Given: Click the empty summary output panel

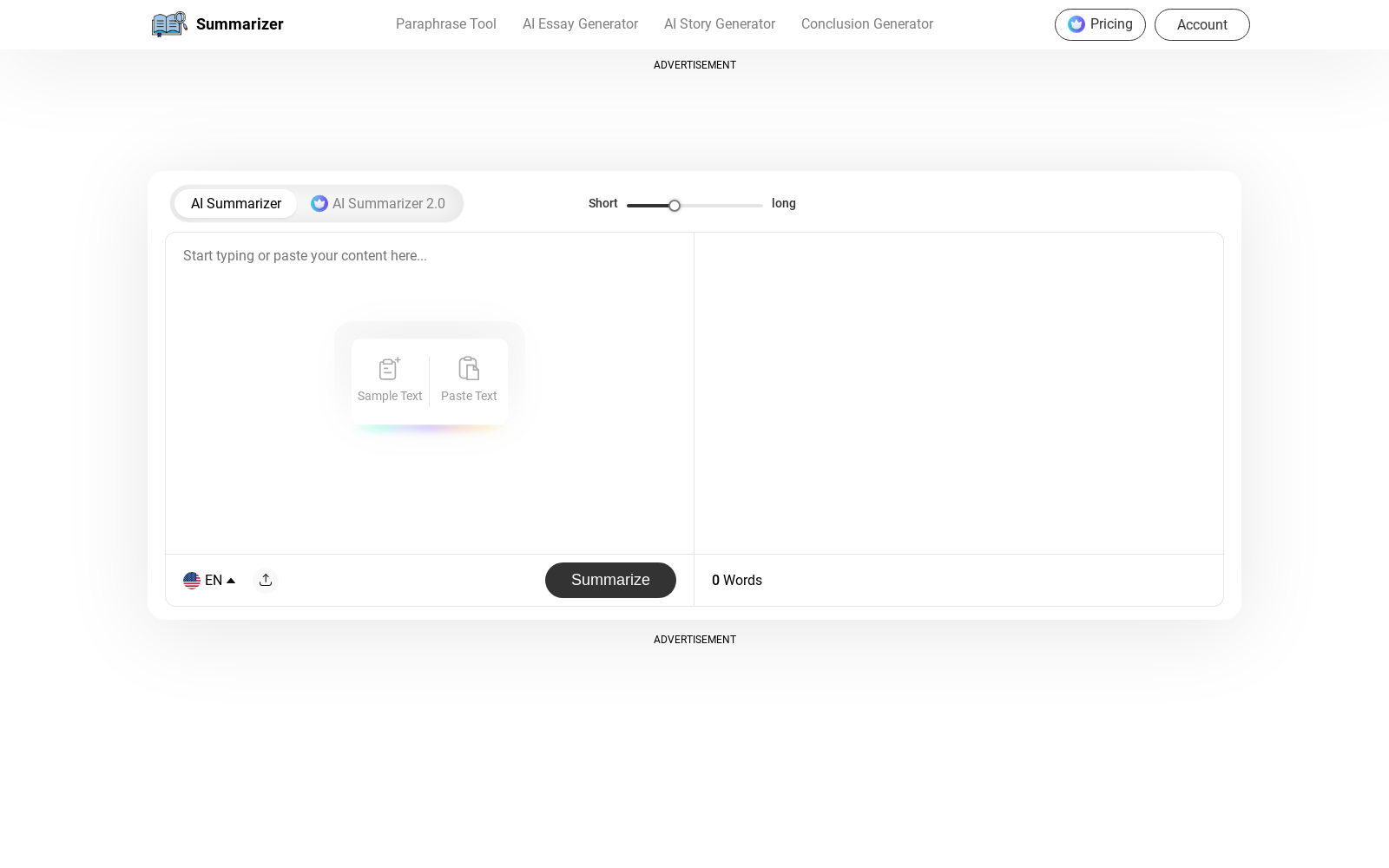Looking at the screenshot, I should tap(958, 393).
